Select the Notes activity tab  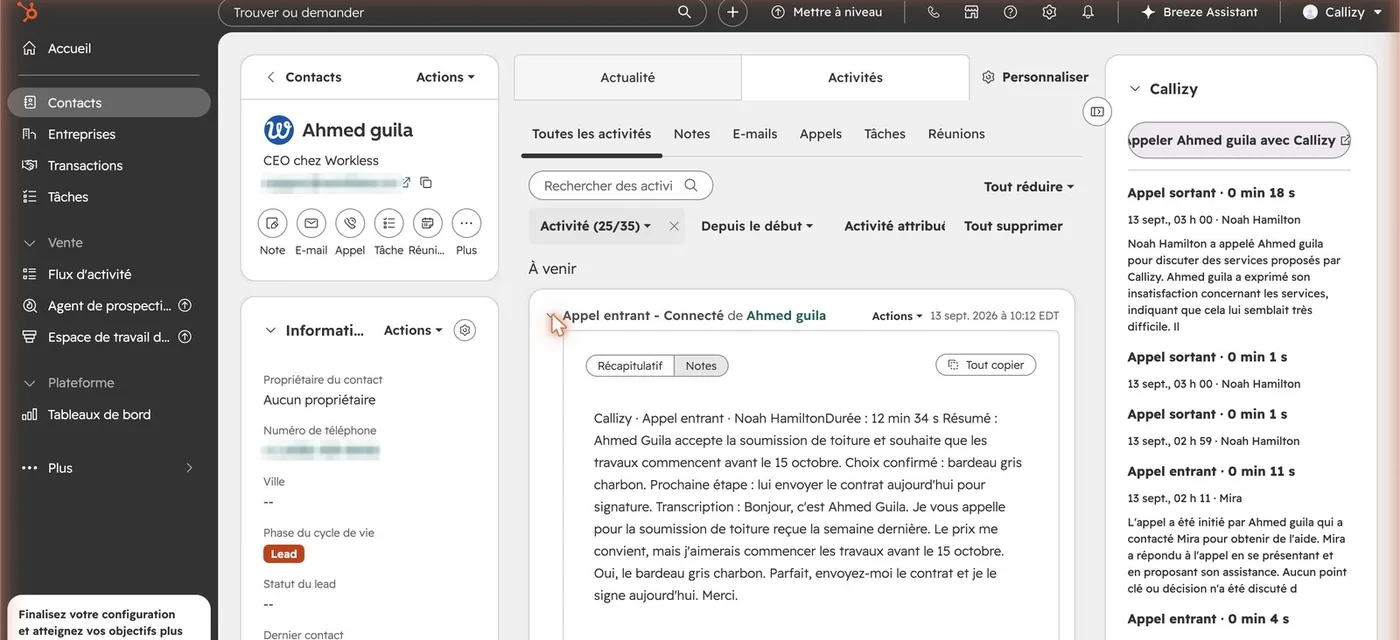coord(692,134)
